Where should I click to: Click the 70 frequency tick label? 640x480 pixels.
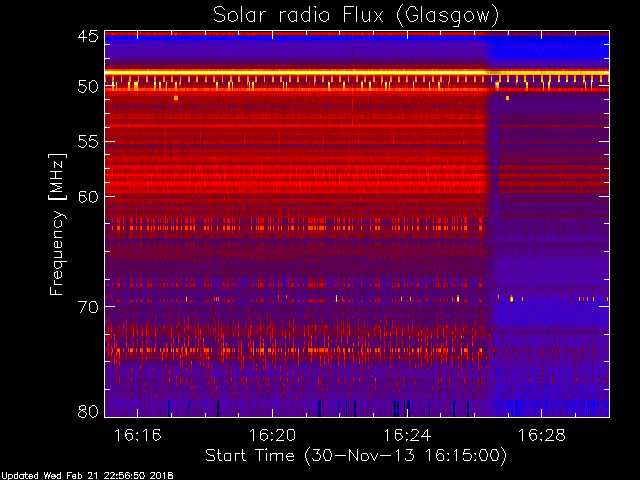click(88, 307)
